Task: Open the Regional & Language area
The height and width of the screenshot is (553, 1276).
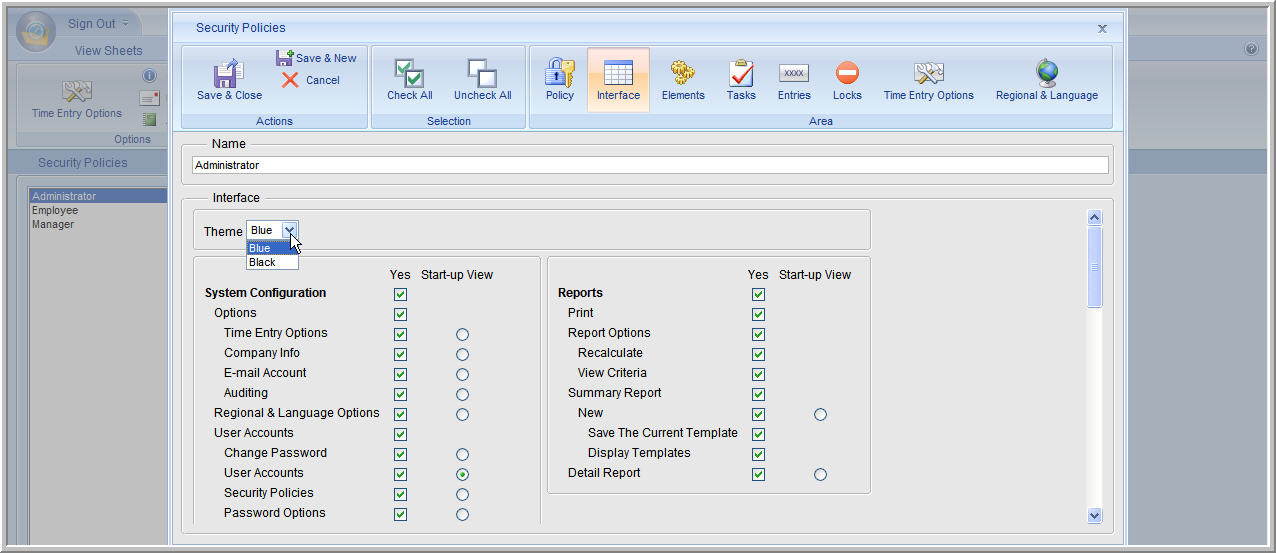Action: (x=1047, y=80)
